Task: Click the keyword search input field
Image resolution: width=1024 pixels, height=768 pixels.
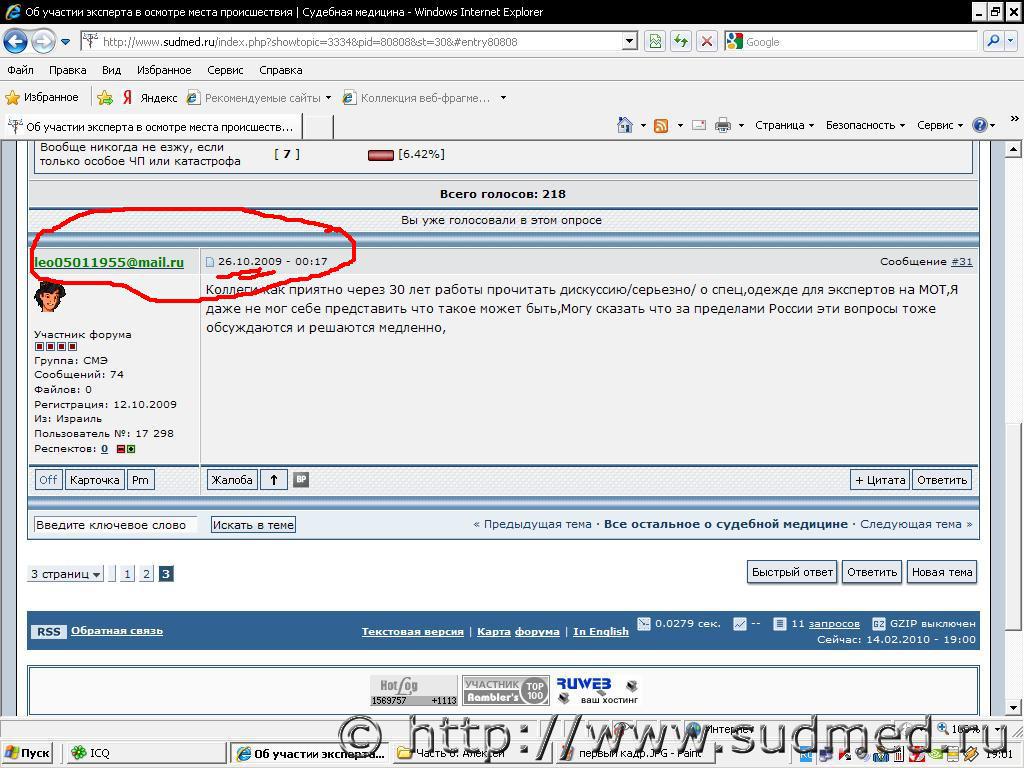Action: 114,525
